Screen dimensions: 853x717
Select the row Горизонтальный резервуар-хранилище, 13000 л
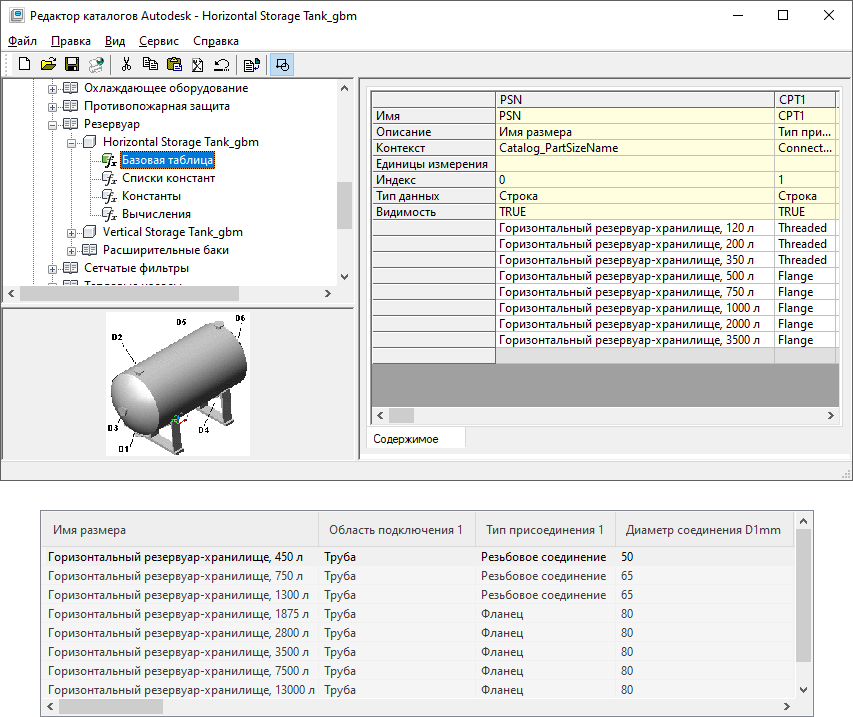pyautogui.click(x=418, y=690)
